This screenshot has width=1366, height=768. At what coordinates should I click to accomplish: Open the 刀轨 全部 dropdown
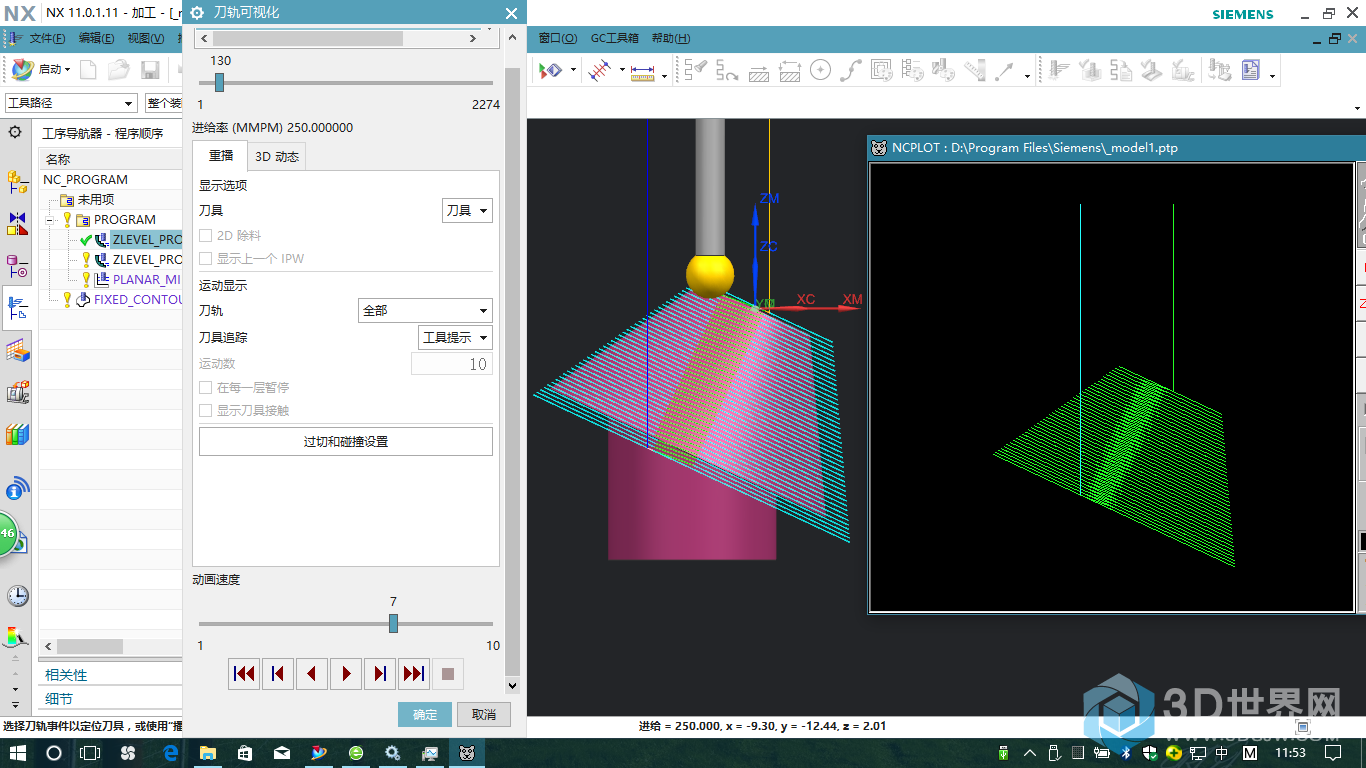pyautogui.click(x=425, y=310)
